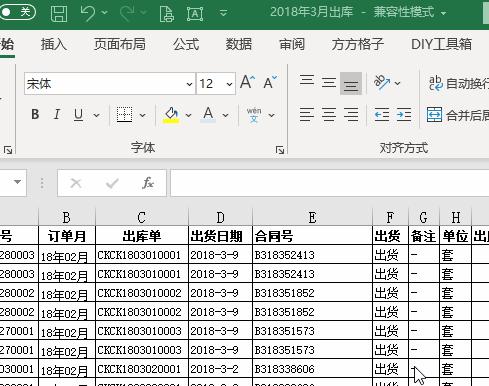Screen dimensions: 489x386
Task: Open Insert Function with the fx icon
Action: [x=148, y=183]
